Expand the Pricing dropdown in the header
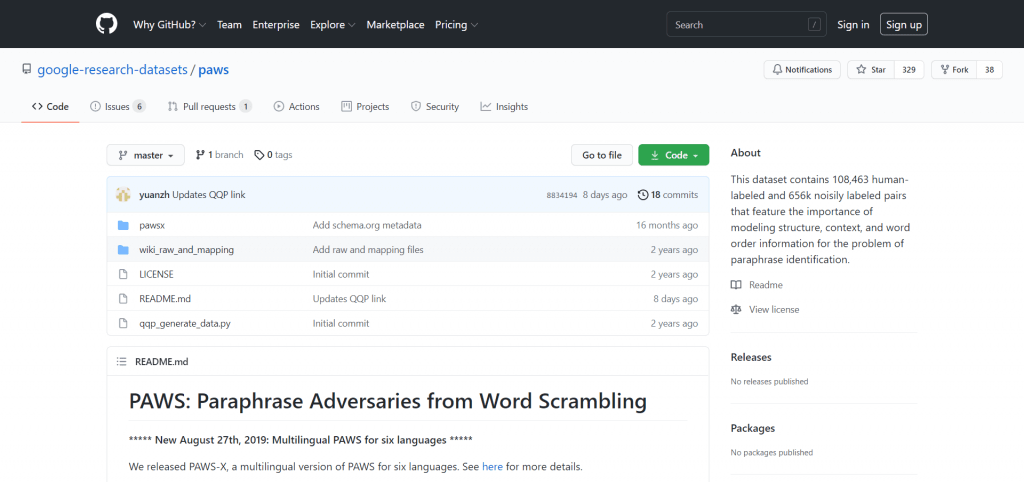 (456, 25)
